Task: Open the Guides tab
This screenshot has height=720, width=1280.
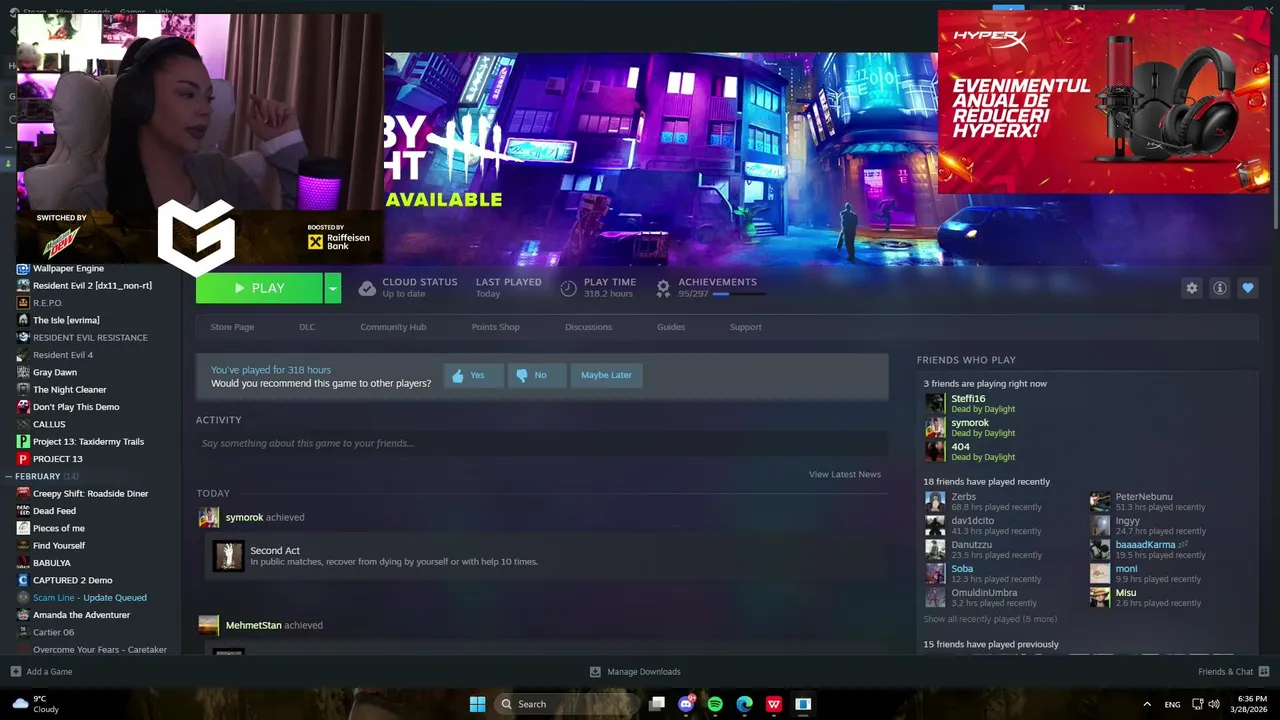Action: [671, 327]
